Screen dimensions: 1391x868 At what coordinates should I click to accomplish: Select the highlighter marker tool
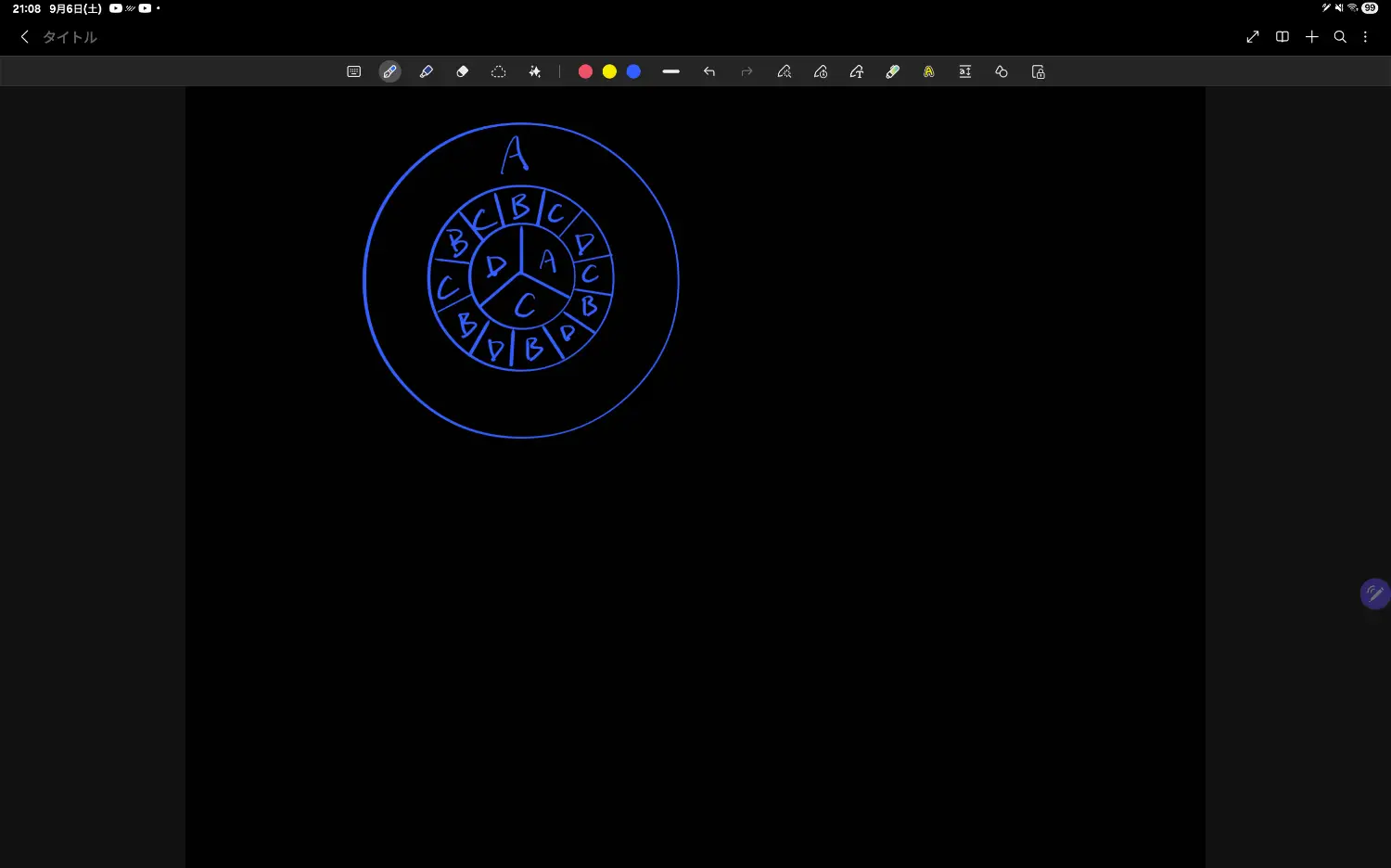click(x=427, y=71)
